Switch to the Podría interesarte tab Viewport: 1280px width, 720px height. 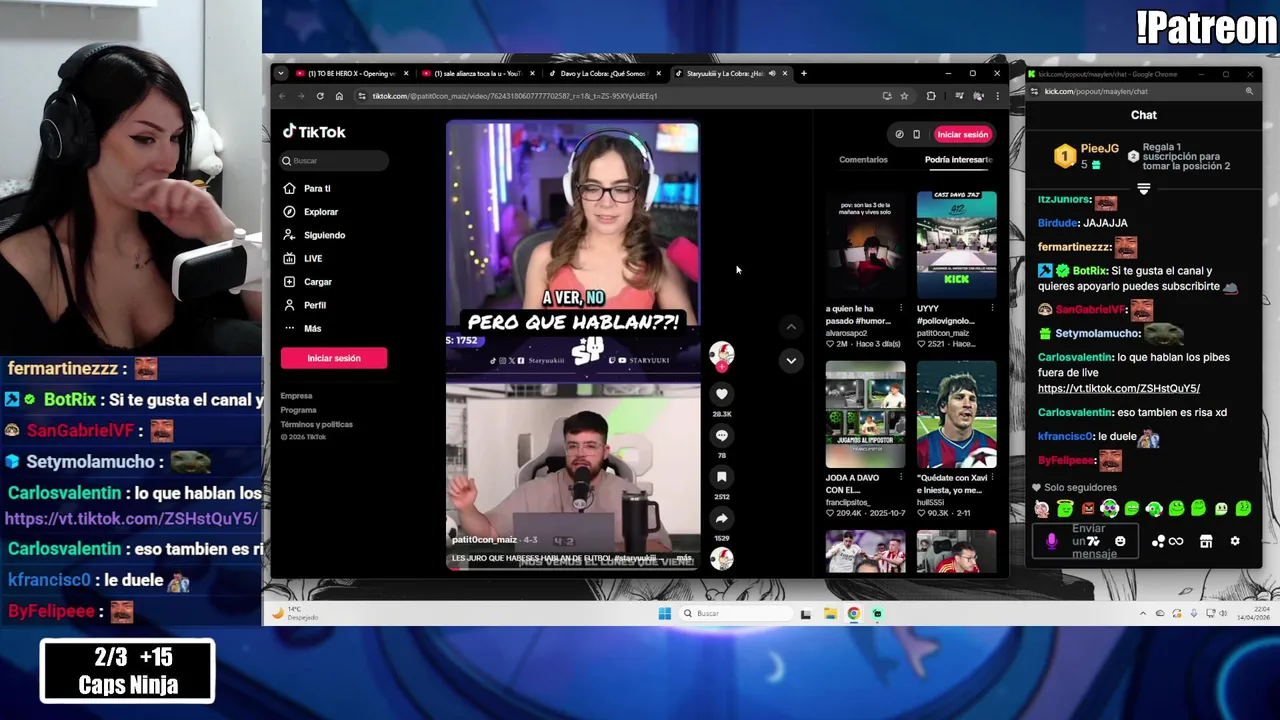point(958,160)
